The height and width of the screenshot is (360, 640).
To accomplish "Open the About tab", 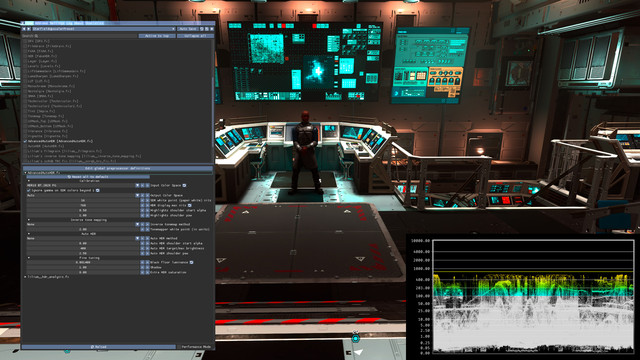I will pos(78,23).
